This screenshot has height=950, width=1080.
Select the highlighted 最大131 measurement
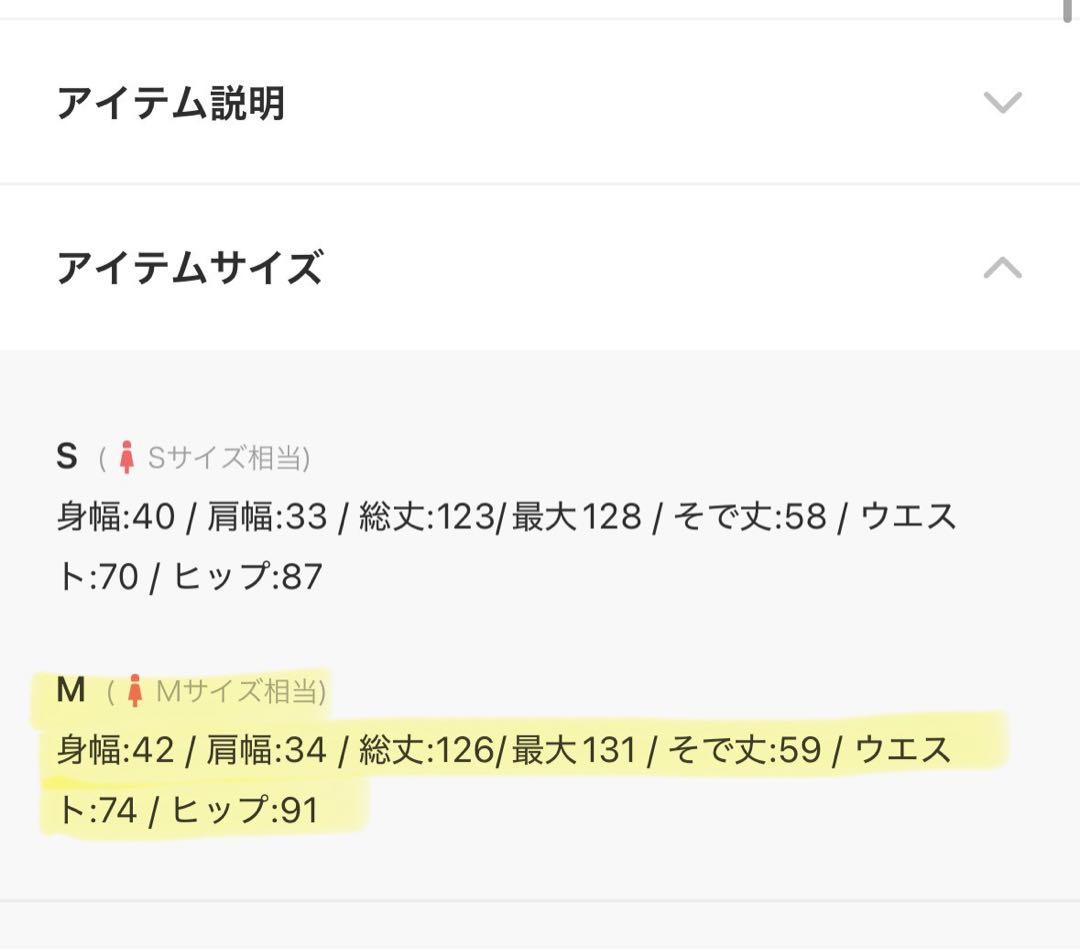(574, 750)
